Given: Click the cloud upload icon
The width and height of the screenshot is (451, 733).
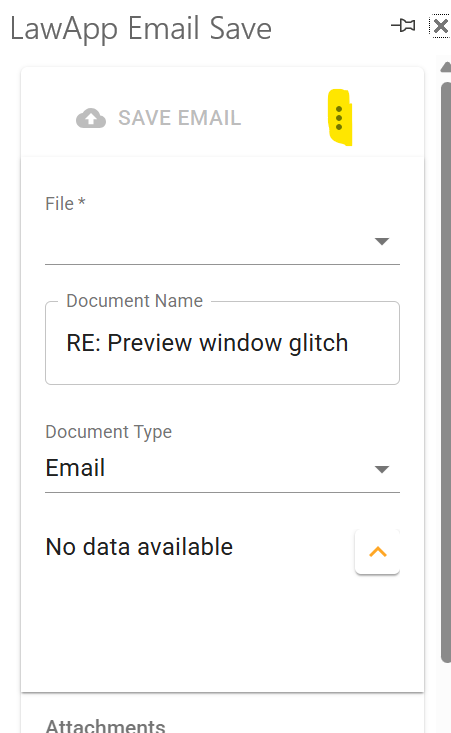Looking at the screenshot, I should coord(91,118).
